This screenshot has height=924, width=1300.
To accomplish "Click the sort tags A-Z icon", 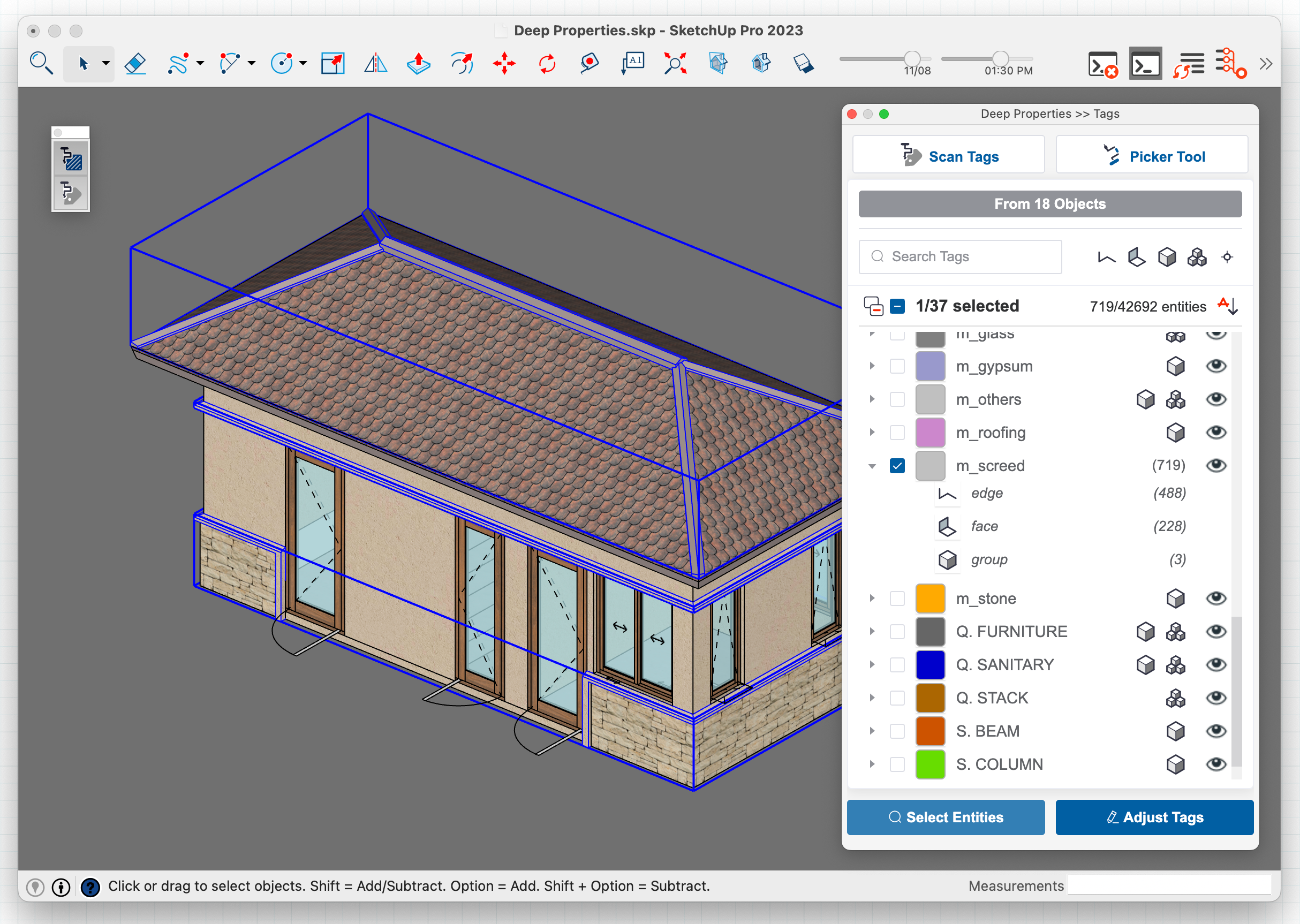I will coord(1227,306).
